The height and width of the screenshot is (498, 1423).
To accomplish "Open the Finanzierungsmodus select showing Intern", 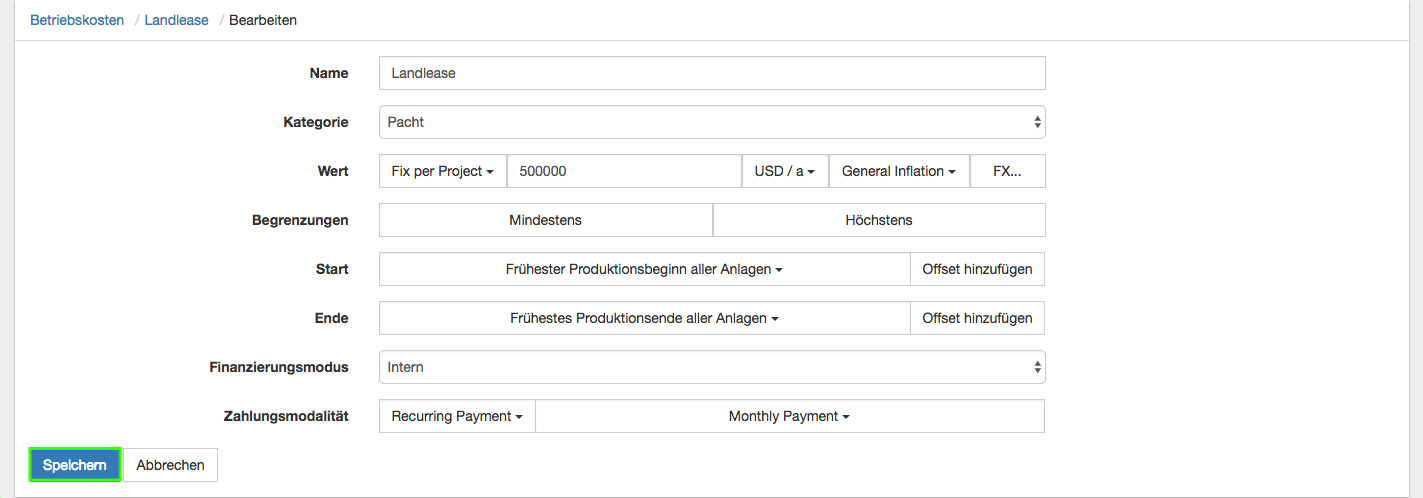I will pyautogui.click(x=712, y=367).
